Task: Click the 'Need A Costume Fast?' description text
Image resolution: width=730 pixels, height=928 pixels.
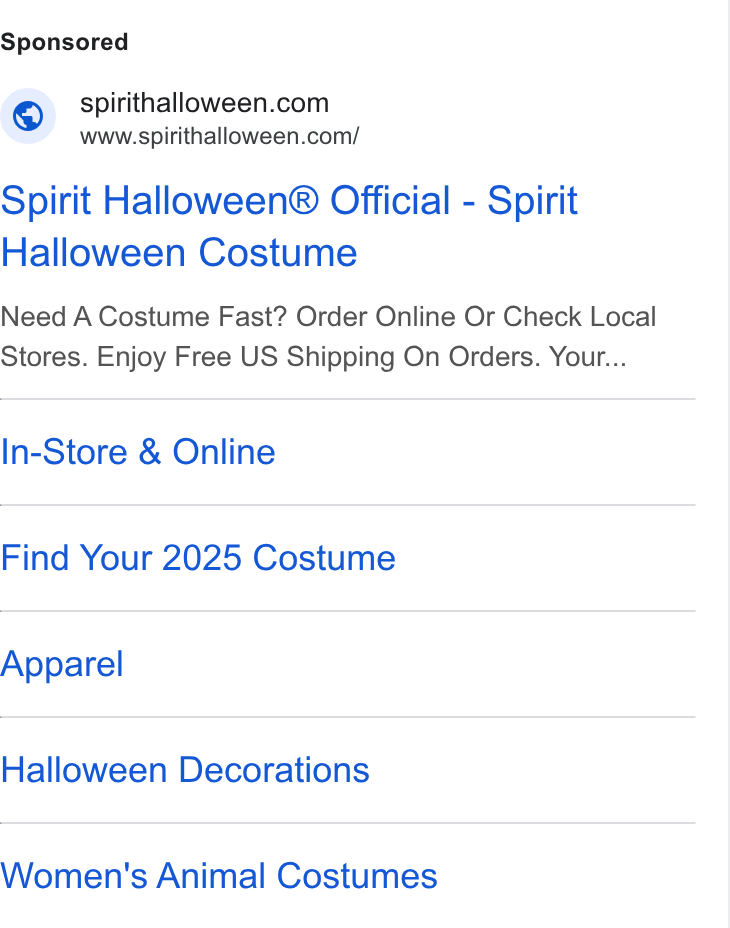Action: pos(144,317)
